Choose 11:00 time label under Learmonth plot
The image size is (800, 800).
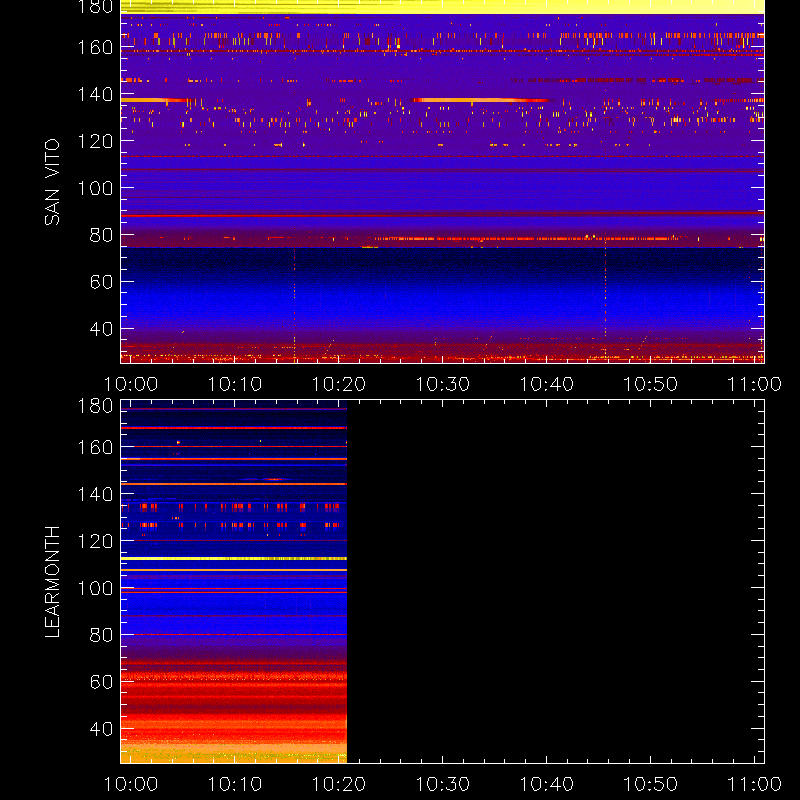pos(754,784)
